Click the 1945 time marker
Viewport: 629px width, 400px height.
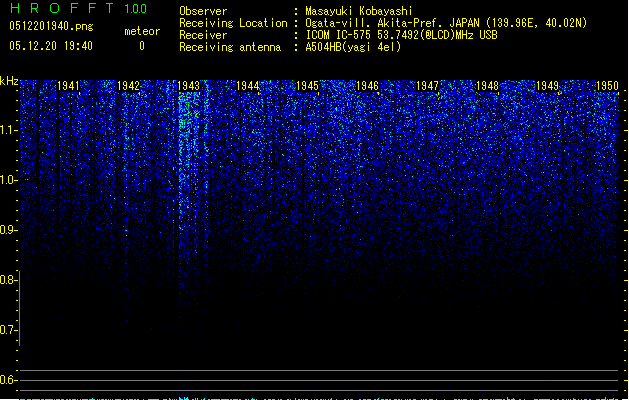(x=308, y=86)
